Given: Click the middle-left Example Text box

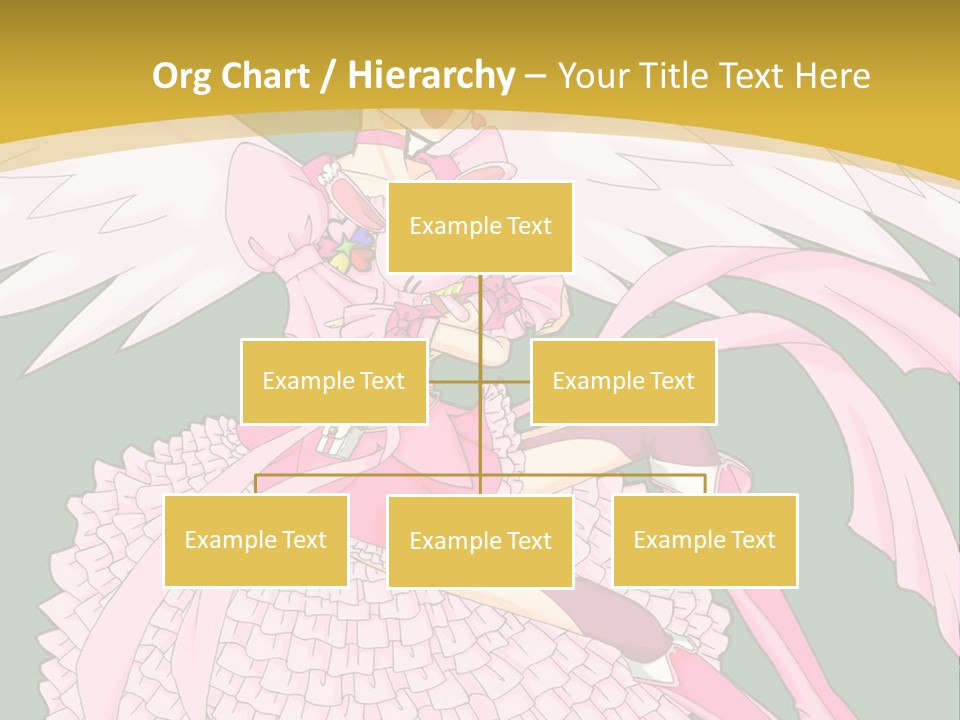Looking at the screenshot, I should point(333,381).
